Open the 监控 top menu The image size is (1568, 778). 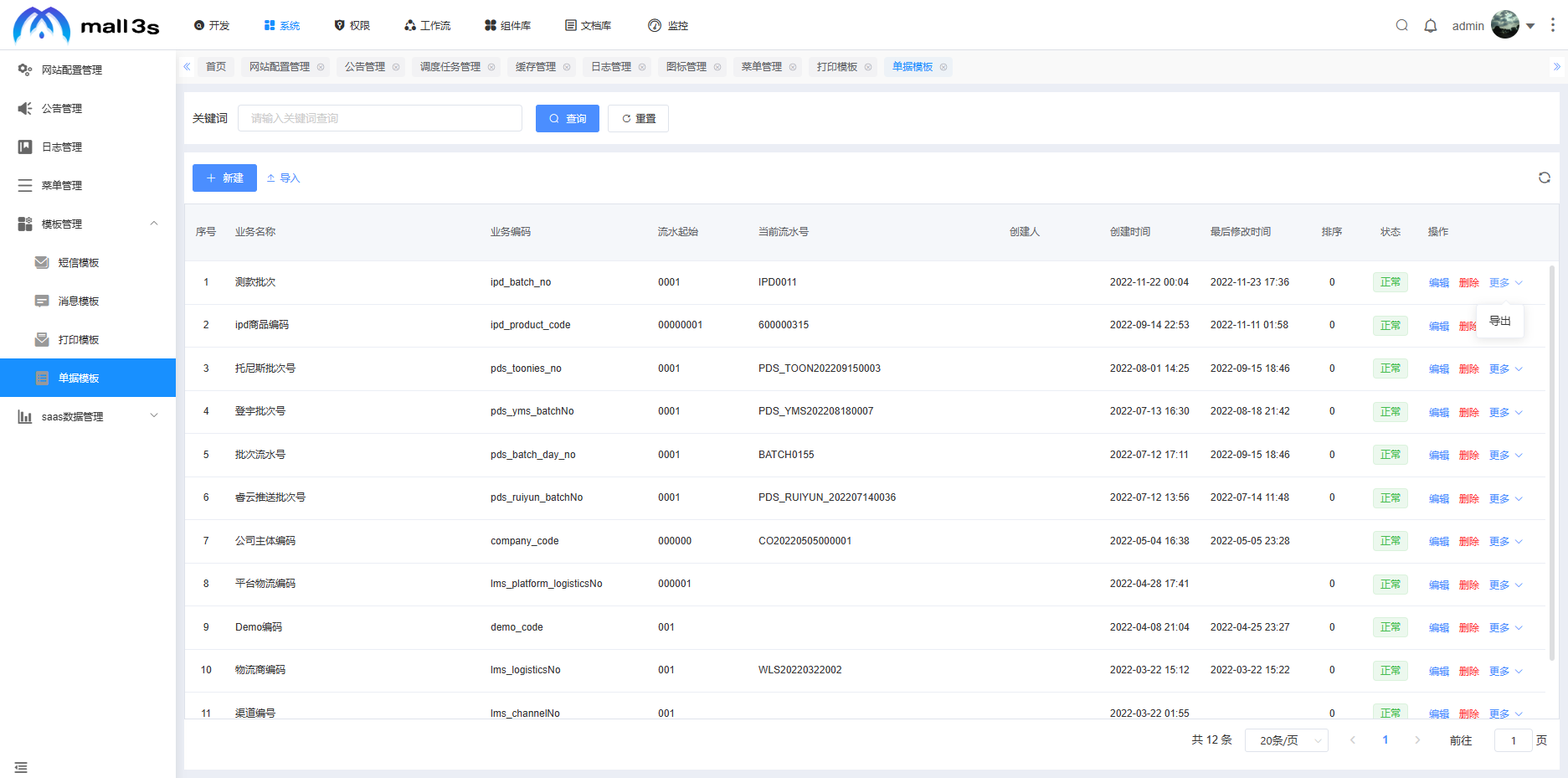click(x=668, y=26)
